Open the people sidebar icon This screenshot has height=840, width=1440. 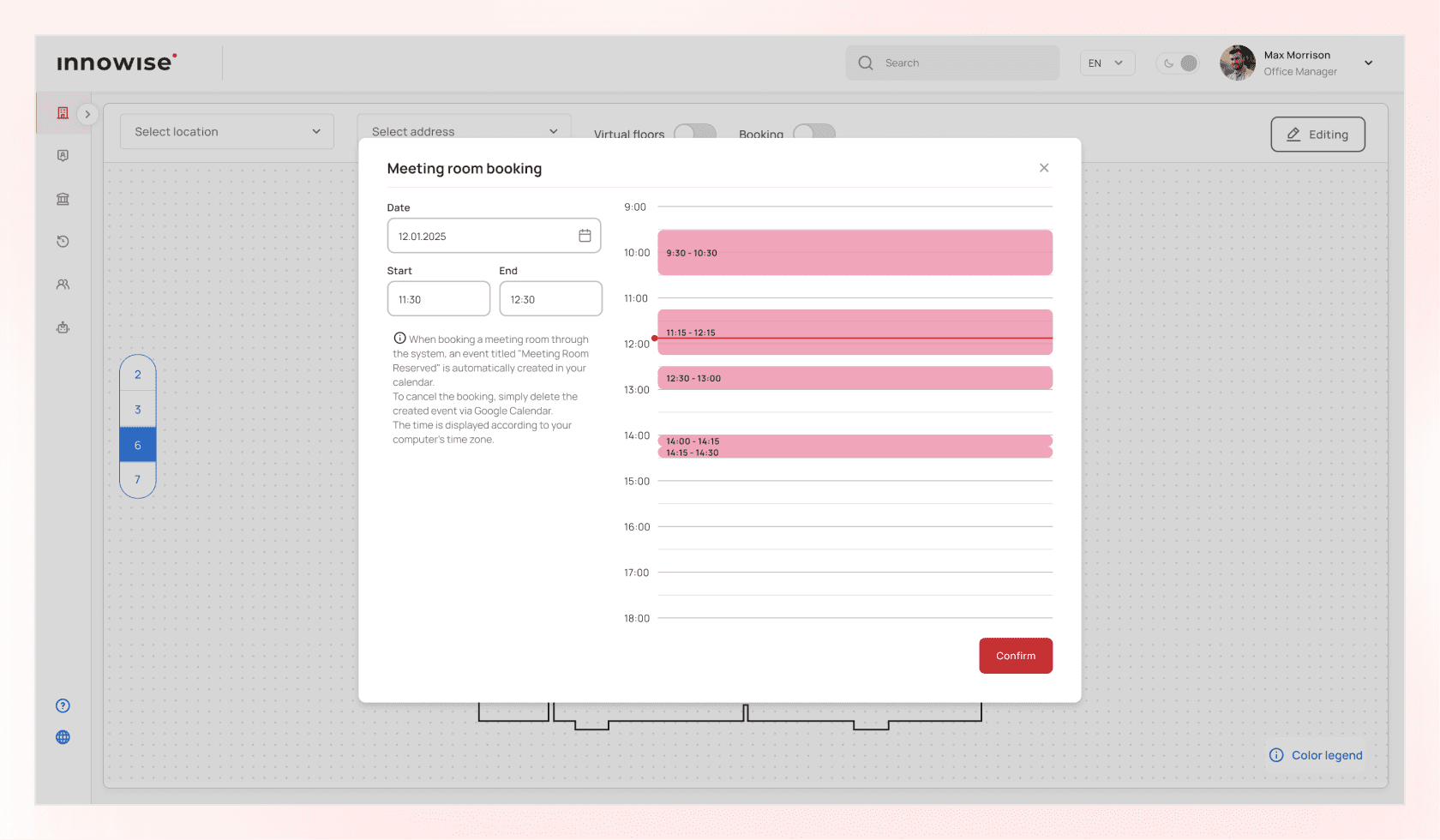coord(63,284)
